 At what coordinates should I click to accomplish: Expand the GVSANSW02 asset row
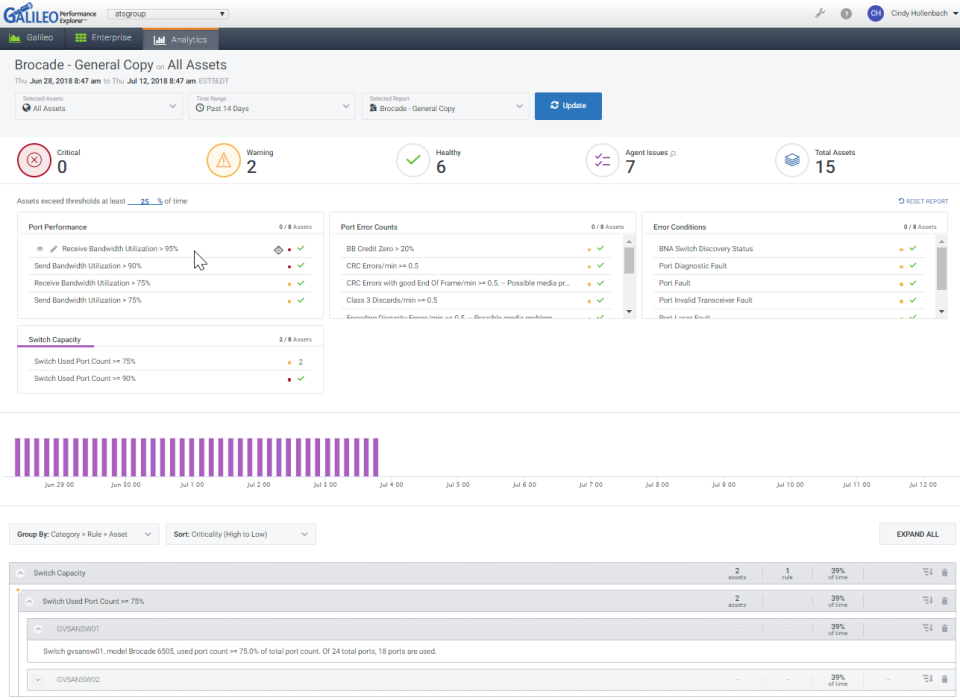(38, 680)
